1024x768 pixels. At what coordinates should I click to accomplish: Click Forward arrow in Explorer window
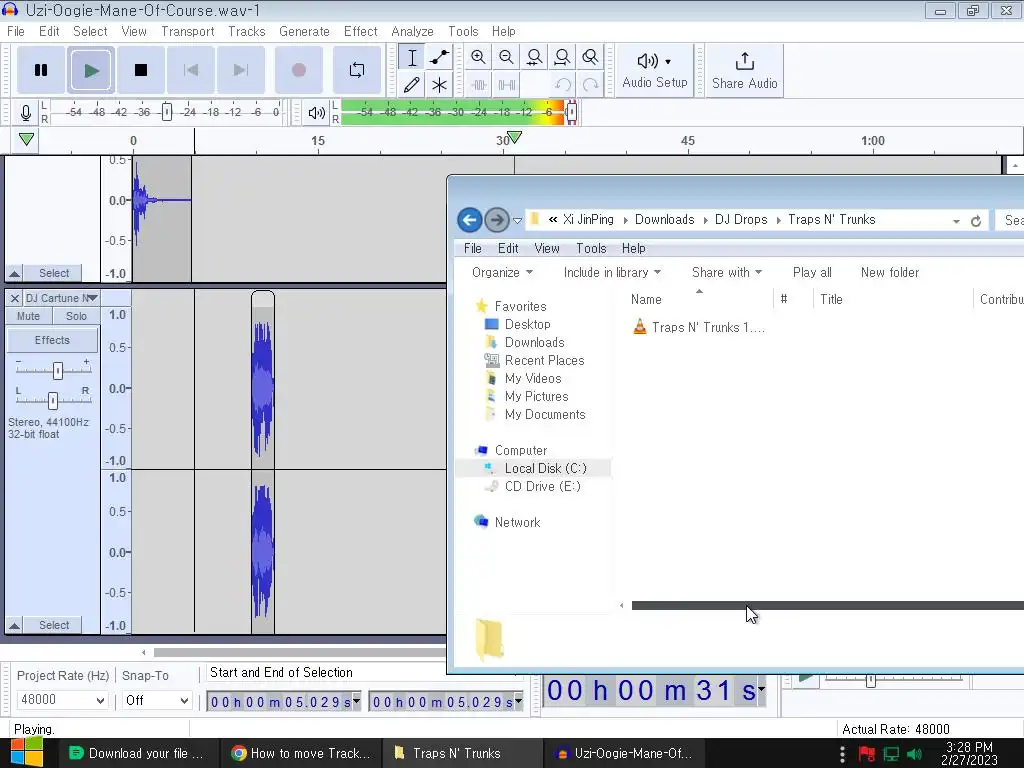click(x=497, y=220)
